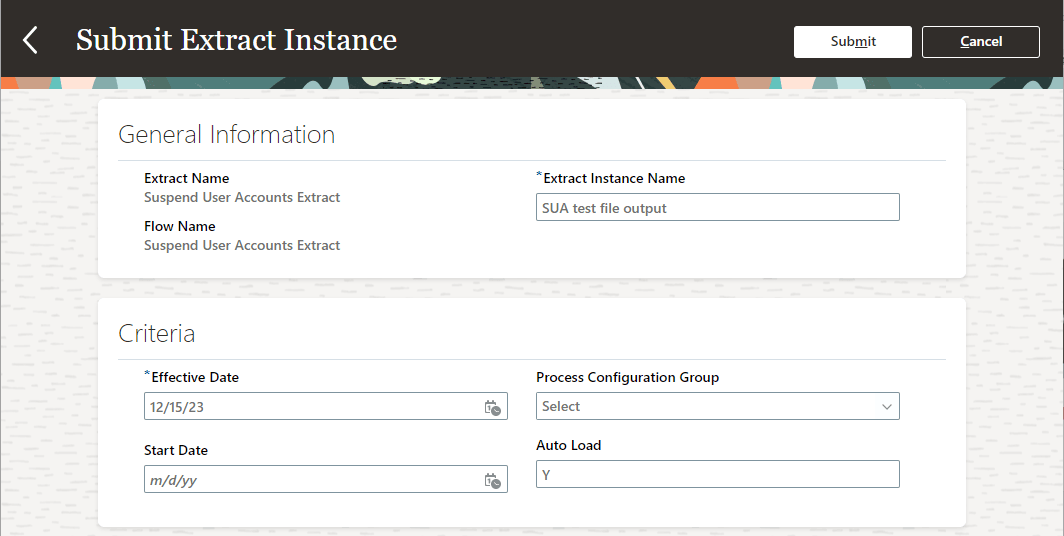This screenshot has height=536, width=1064.
Task: Expand the Process Configuration Group dropdown chevron
Action: (x=886, y=407)
